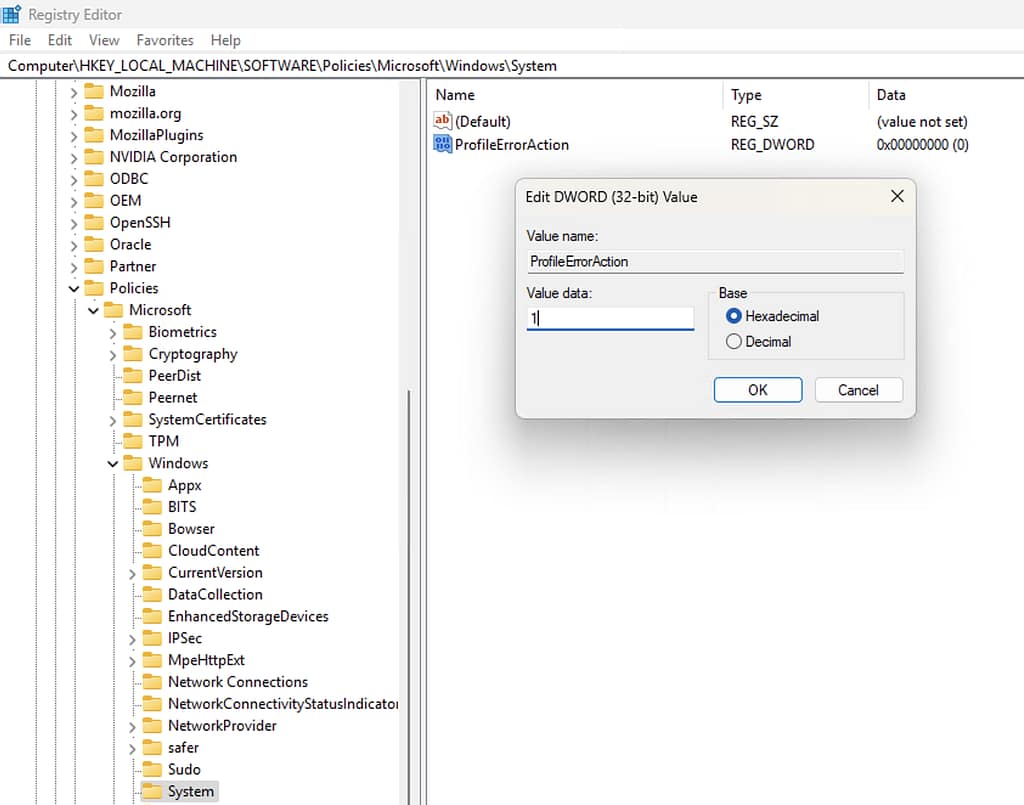Open the Favorites menu

[x=164, y=40]
